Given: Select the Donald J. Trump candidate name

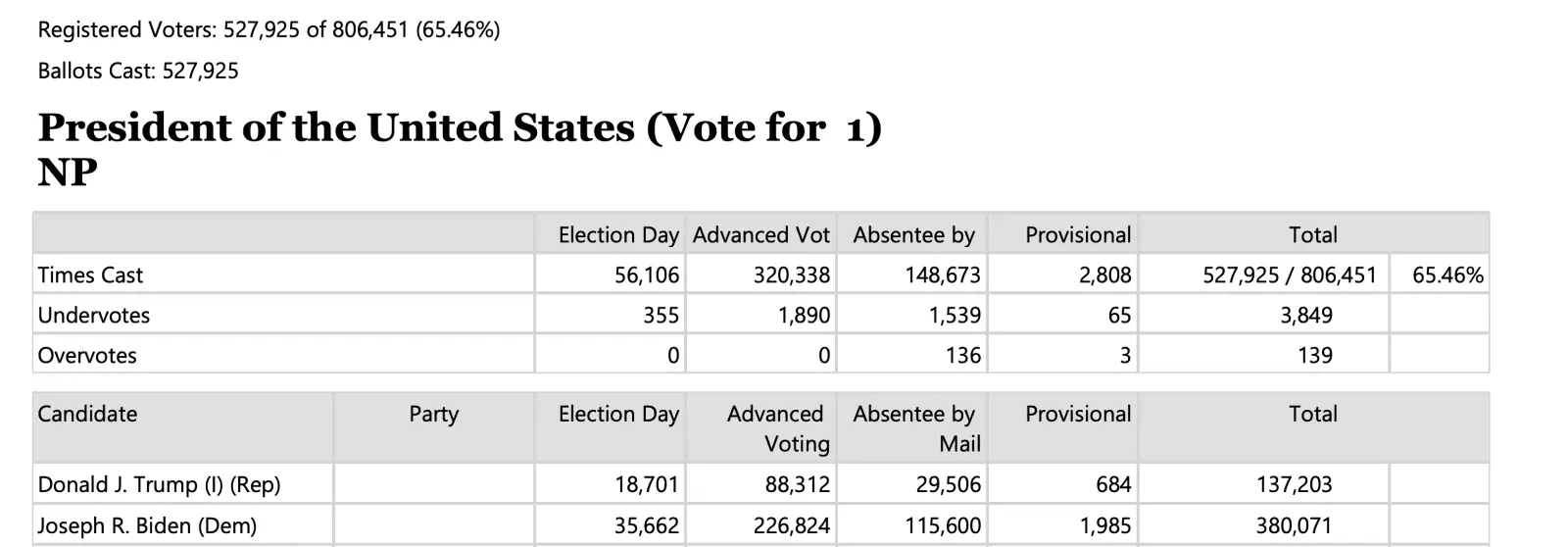Looking at the screenshot, I should [159, 484].
